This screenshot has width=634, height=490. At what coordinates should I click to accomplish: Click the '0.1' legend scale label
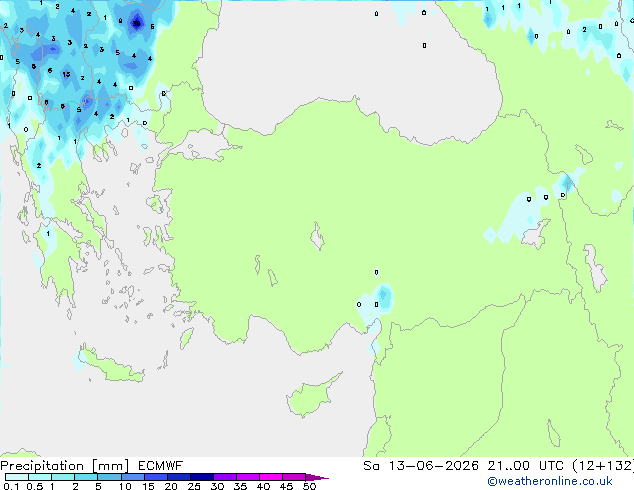pyautogui.click(x=11, y=486)
